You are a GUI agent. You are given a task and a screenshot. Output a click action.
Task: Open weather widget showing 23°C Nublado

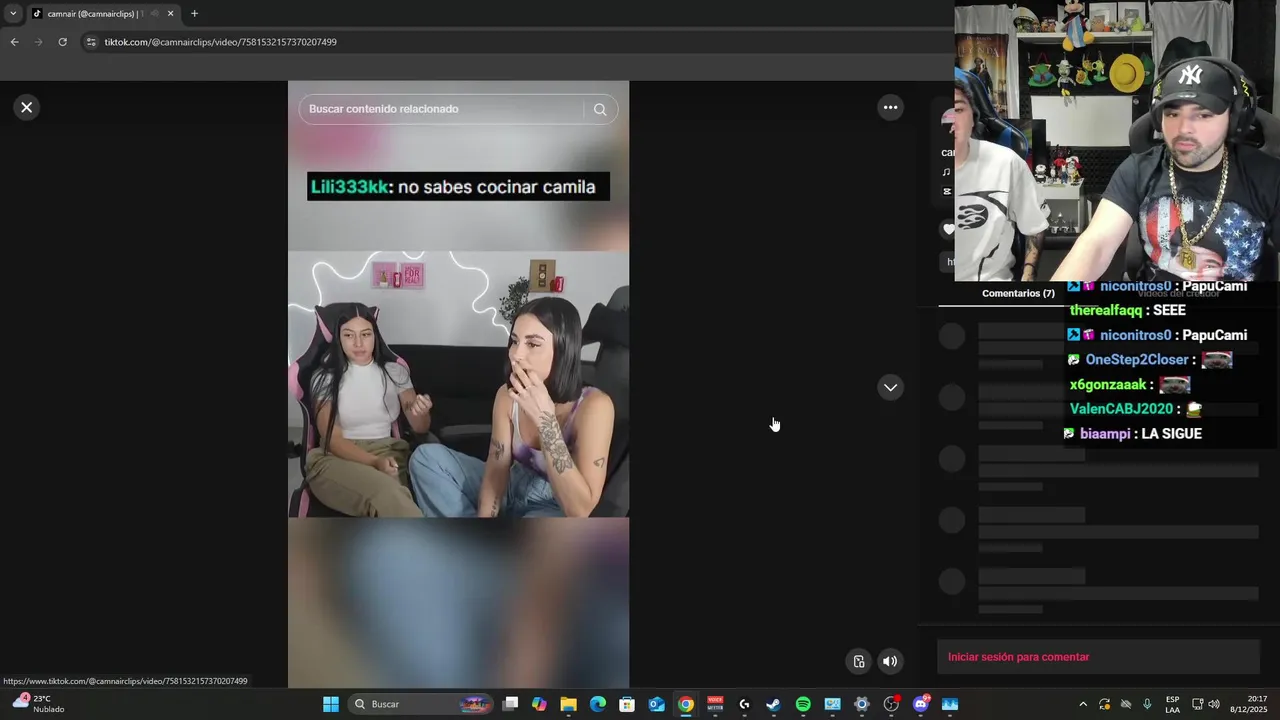pyautogui.click(x=40, y=704)
